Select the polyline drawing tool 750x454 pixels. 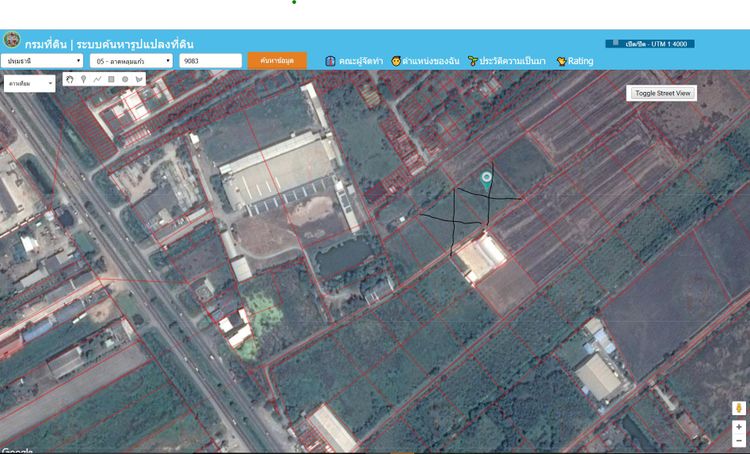coord(97,79)
